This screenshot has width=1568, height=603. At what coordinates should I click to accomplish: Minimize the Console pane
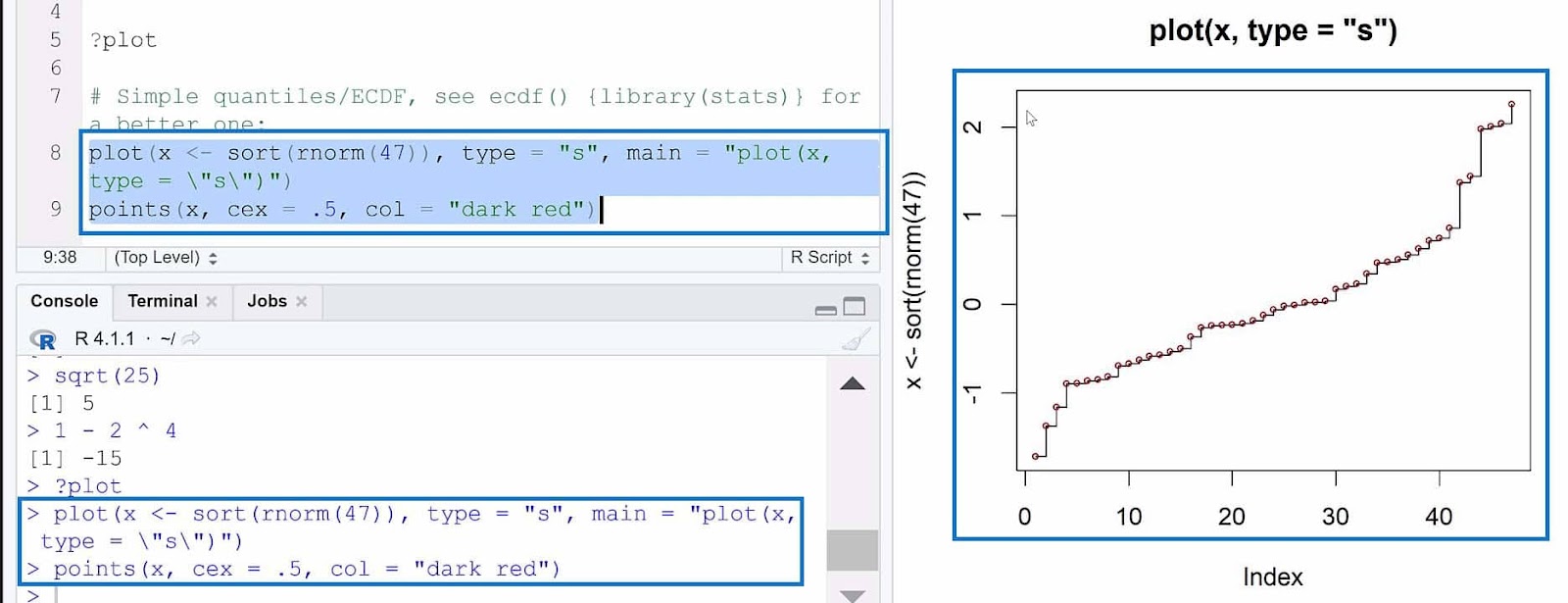(x=826, y=310)
